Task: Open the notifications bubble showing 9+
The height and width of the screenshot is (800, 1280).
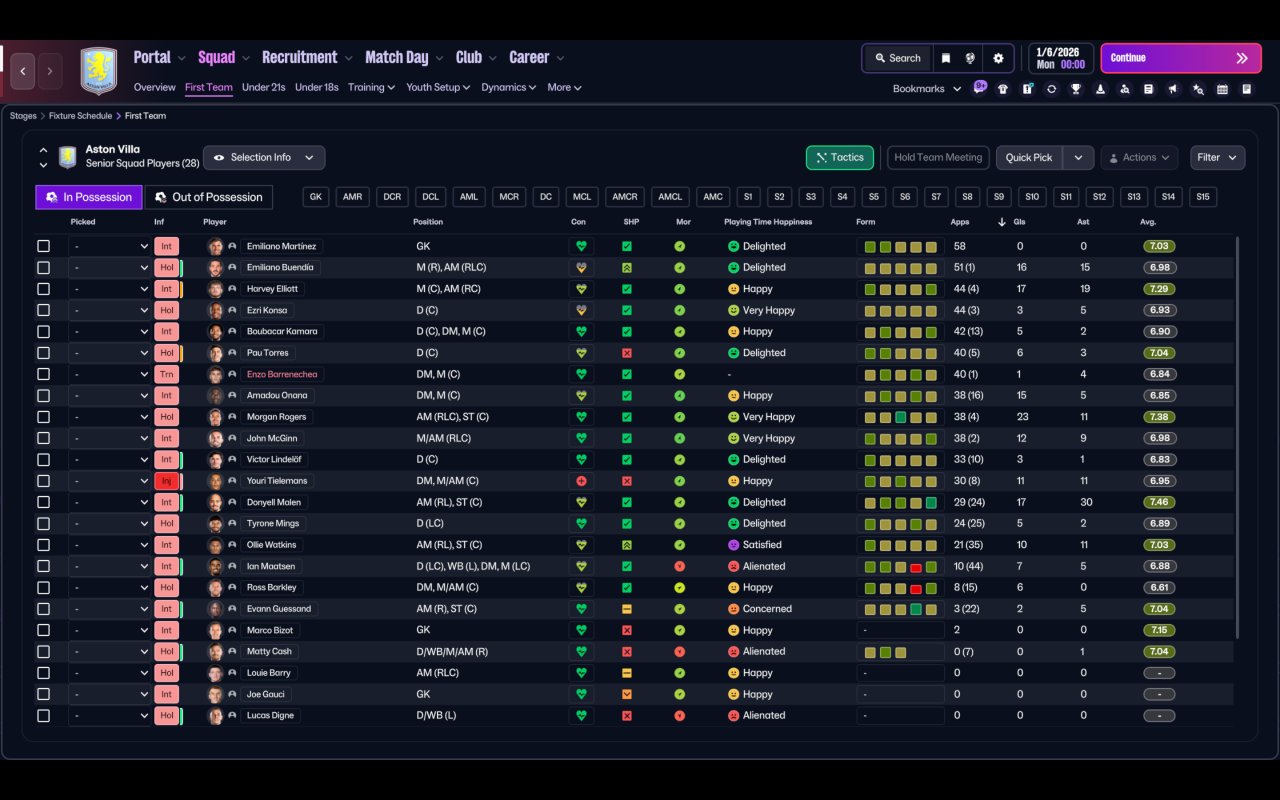Action: pyautogui.click(x=980, y=87)
